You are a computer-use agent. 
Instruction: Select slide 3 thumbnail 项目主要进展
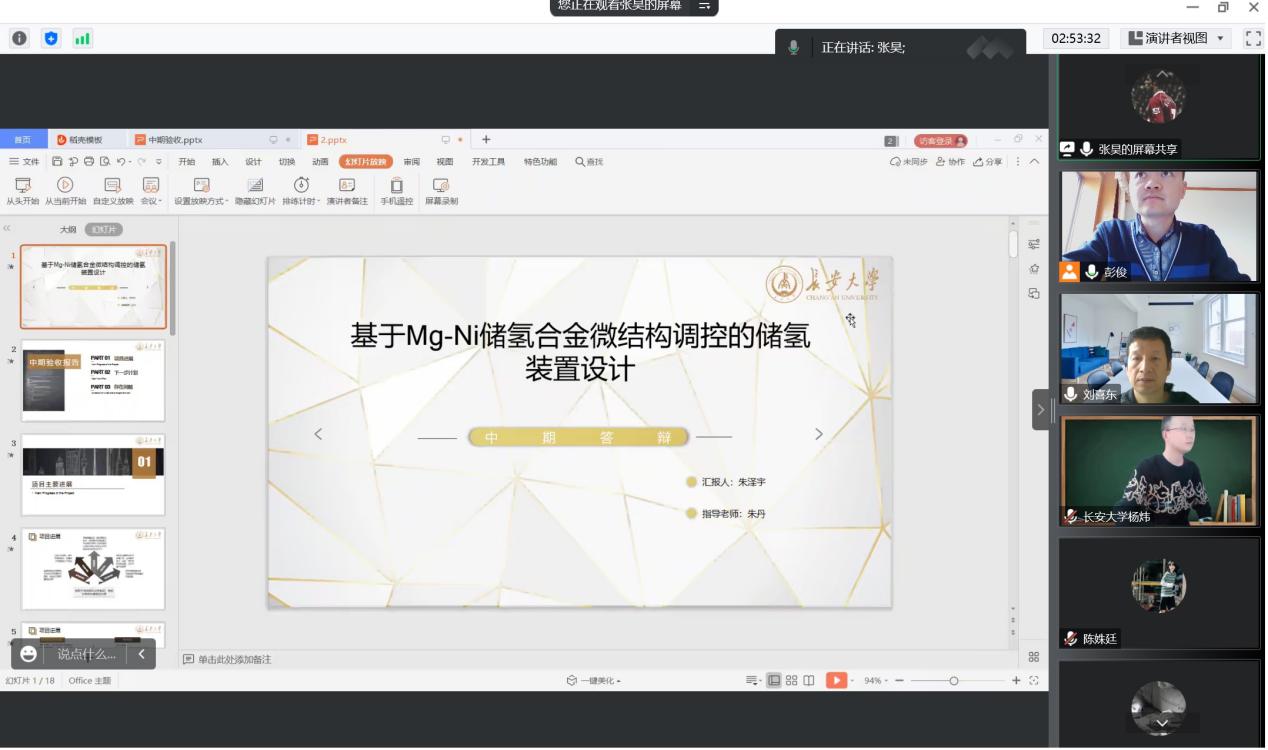[93, 475]
